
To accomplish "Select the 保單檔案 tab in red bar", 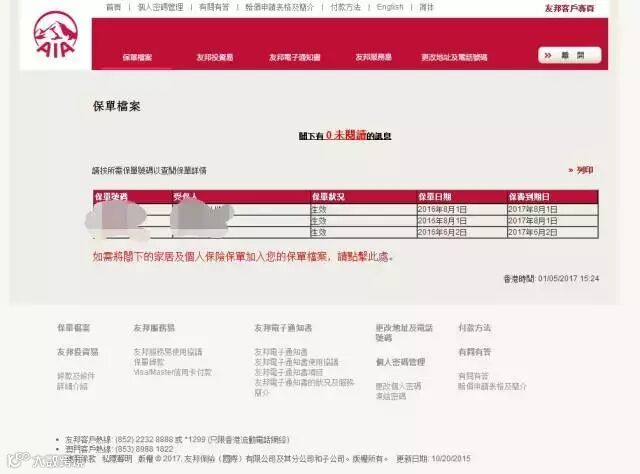I will point(137,57).
